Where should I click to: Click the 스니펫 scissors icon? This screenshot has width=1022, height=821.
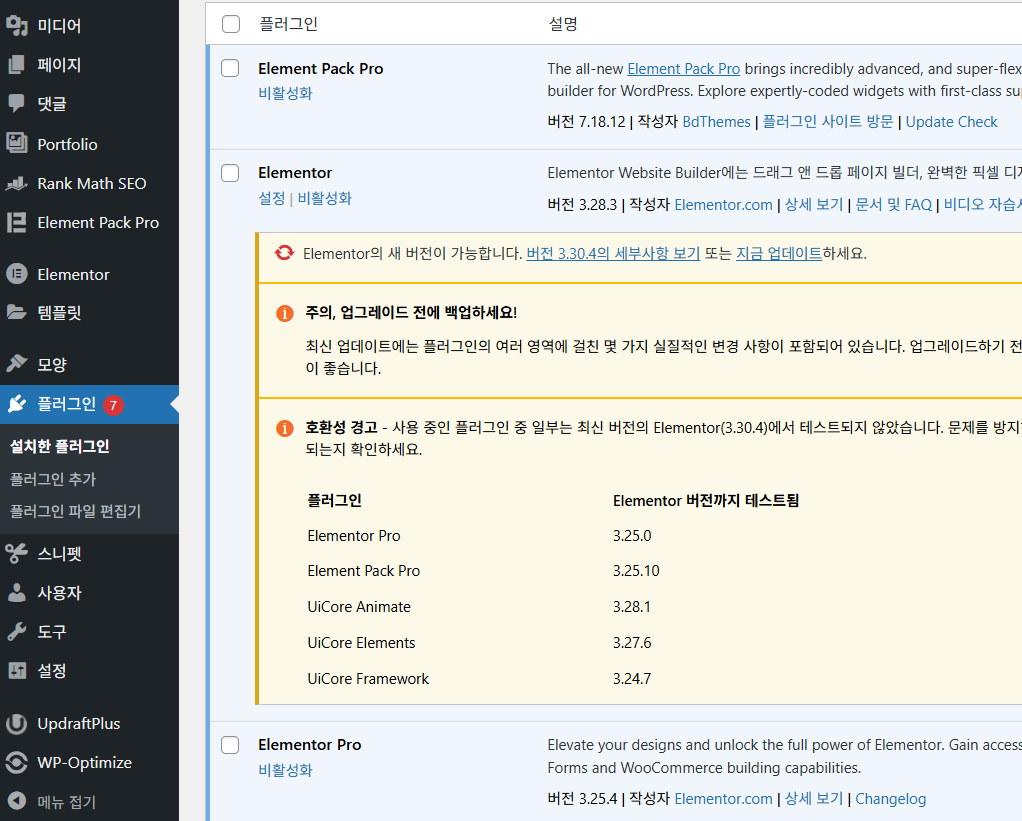(17, 554)
